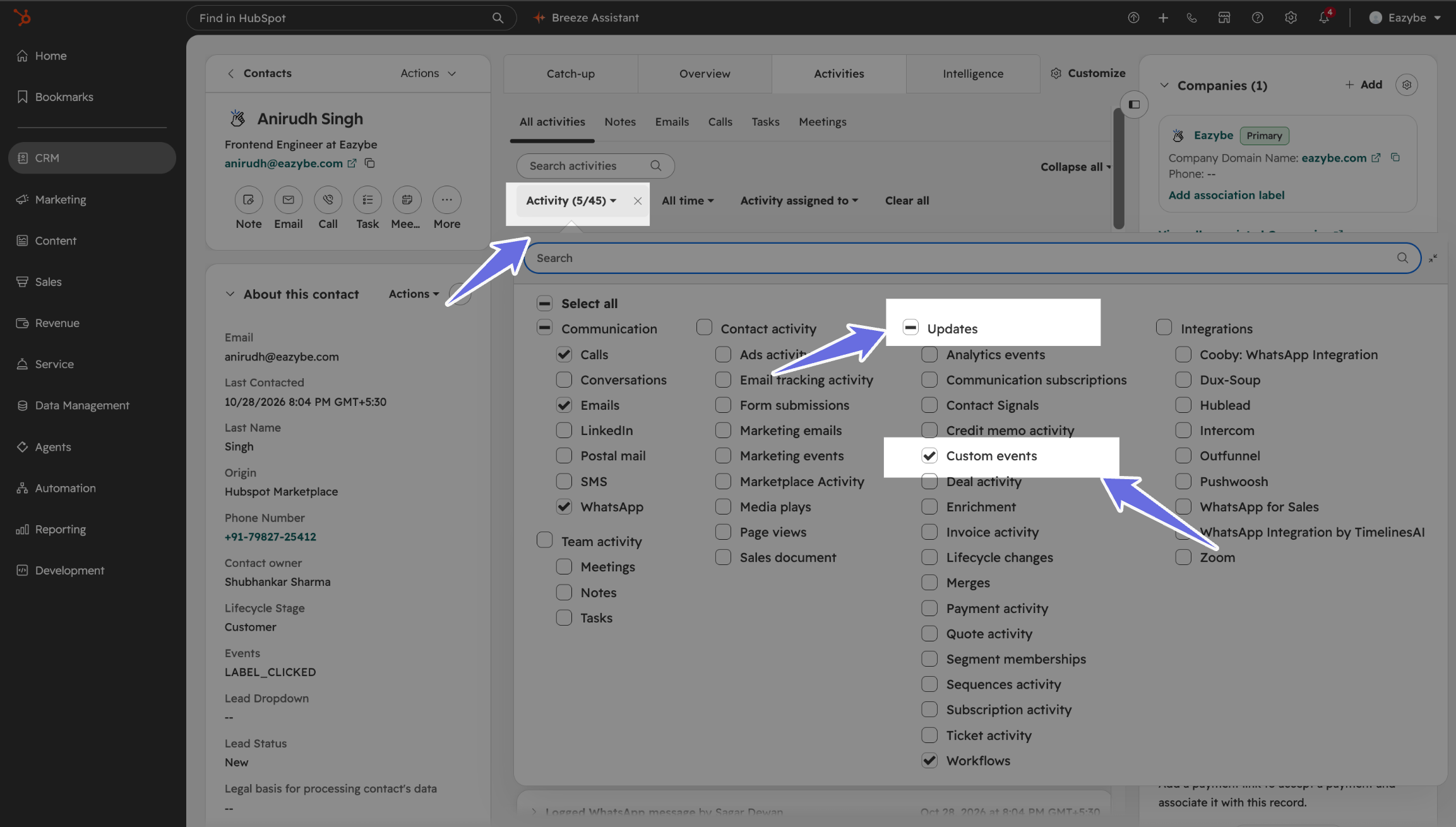Click Add association label link
Screen dimensions: 1456x827
pos(1226,196)
